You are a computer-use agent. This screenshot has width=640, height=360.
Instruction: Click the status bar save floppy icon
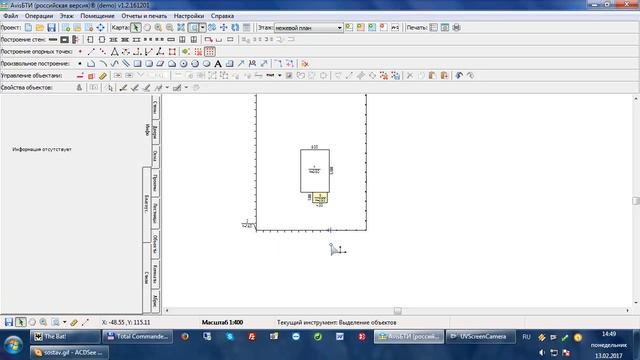click(x=9, y=322)
